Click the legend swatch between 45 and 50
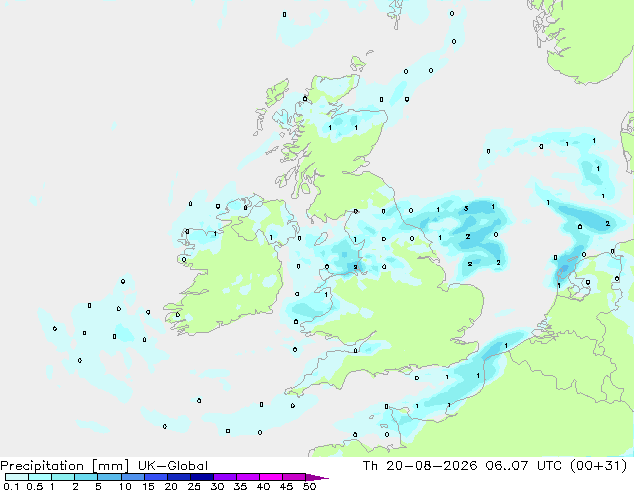 (x=294, y=477)
